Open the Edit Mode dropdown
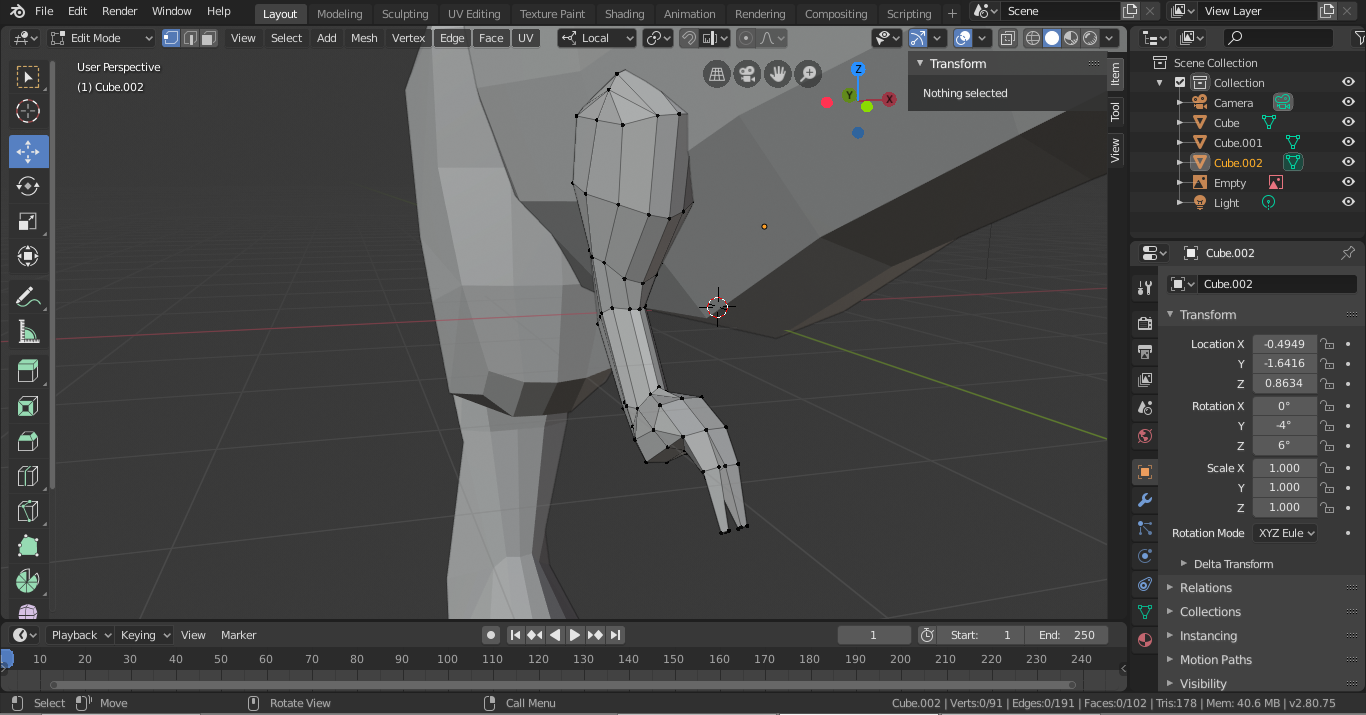1366x715 pixels. 102,38
